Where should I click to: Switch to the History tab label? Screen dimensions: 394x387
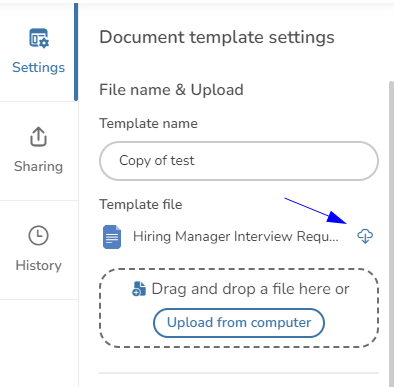point(39,265)
